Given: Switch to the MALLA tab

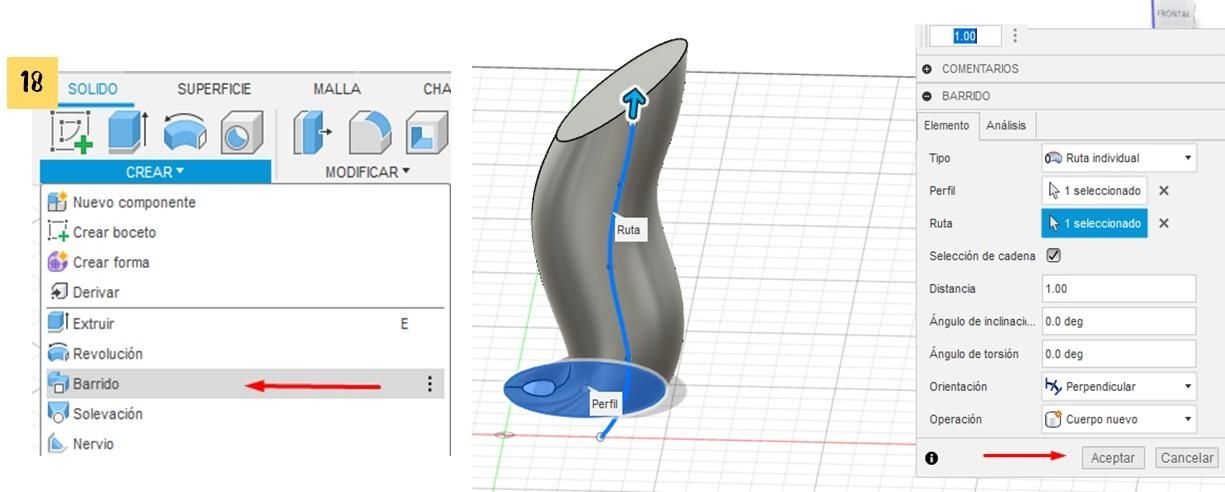Looking at the screenshot, I should pos(337,90).
